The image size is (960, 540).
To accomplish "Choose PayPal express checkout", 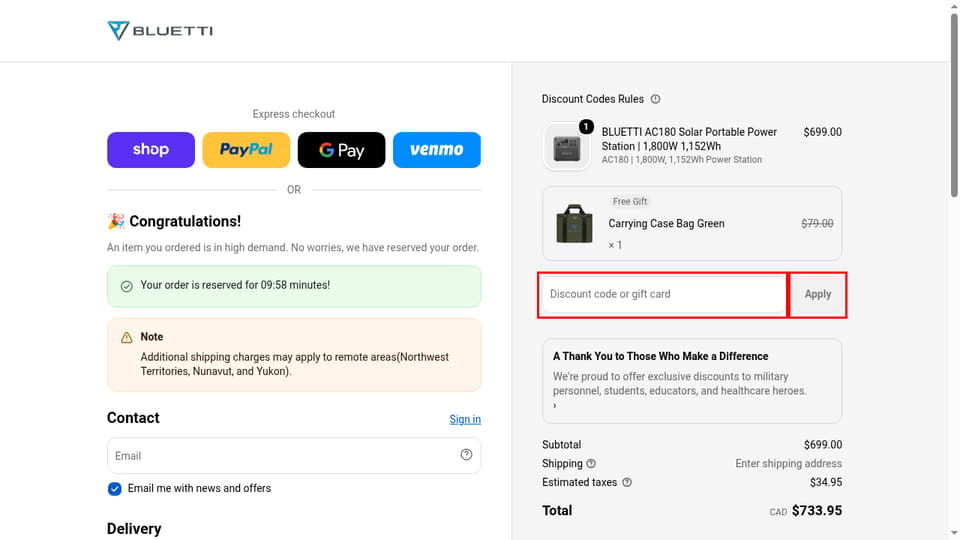I will [x=246, y=149].
